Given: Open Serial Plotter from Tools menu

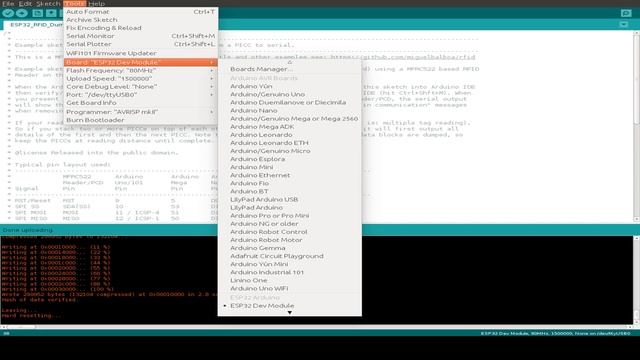Looking at the screenshot, I should coord(140,44).
